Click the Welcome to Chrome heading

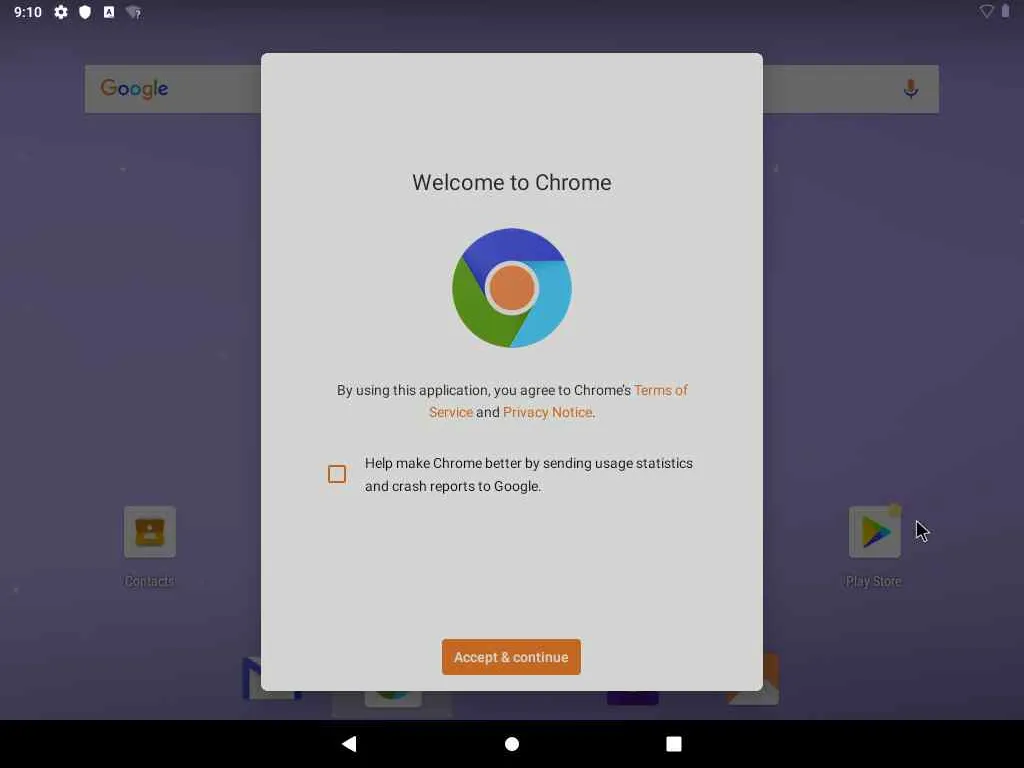tap(511, 182)
